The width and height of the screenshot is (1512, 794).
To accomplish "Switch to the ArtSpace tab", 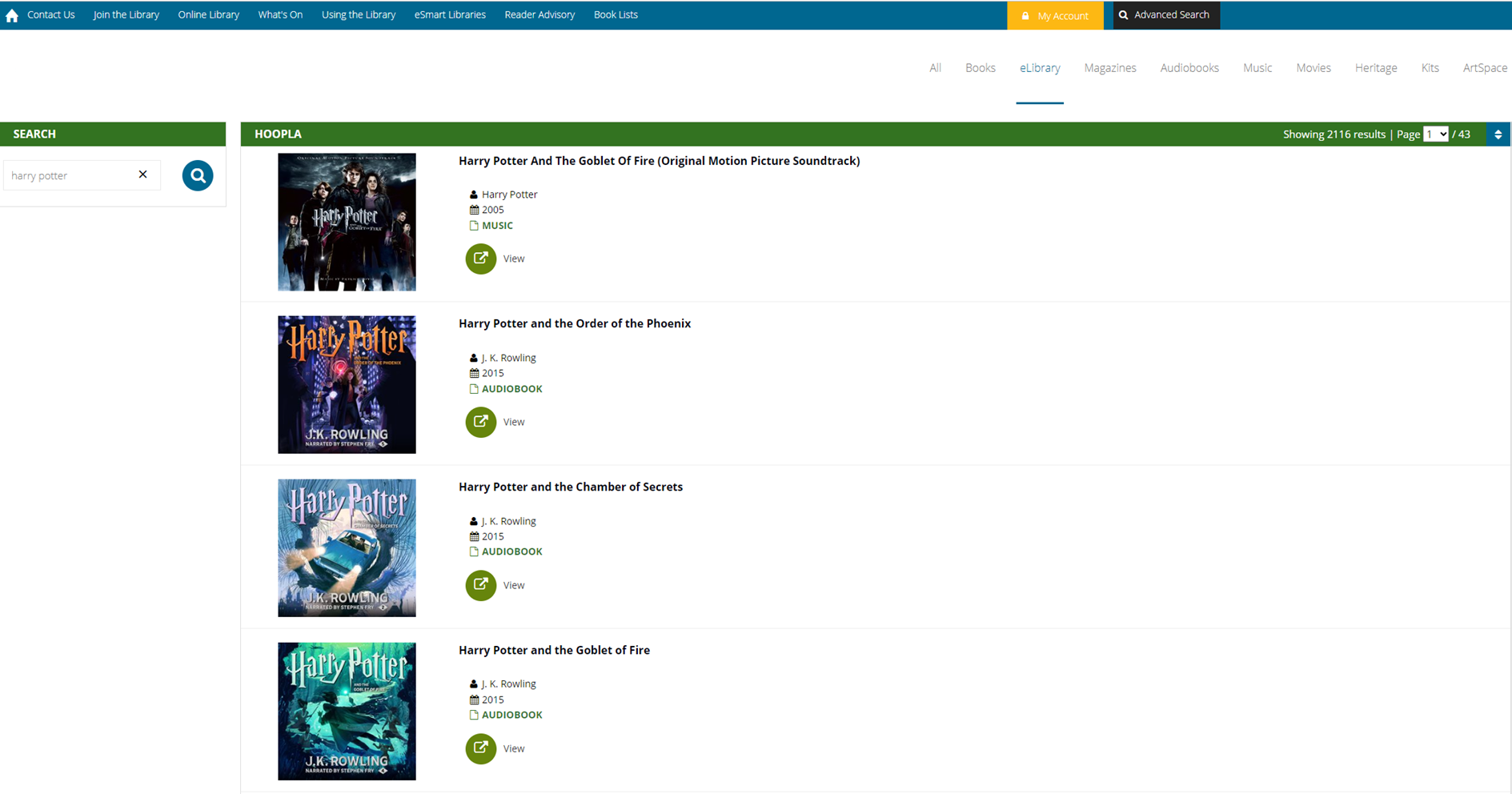I will [1485, 68].
